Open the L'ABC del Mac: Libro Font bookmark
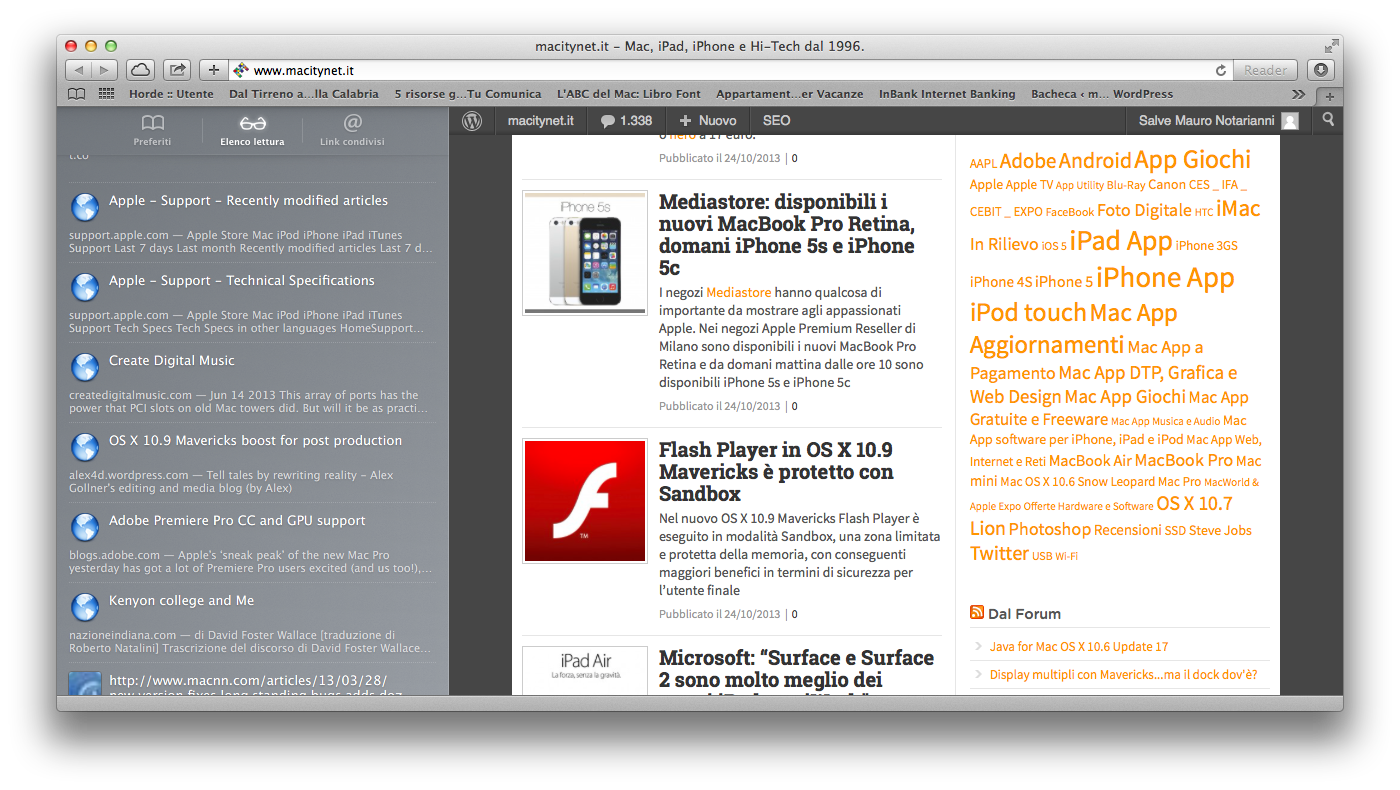1400x790 pixels. pos(629,94)
